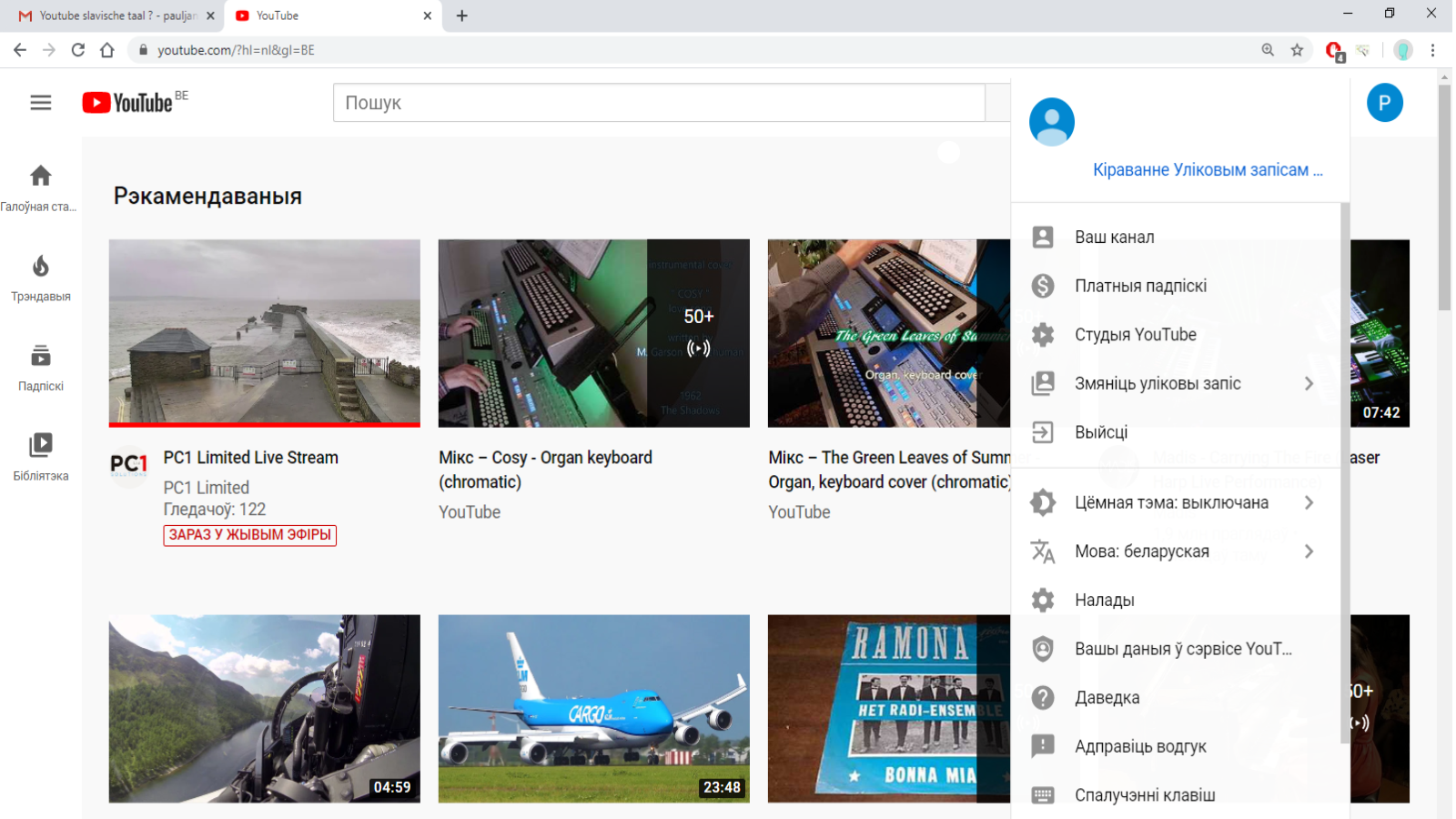The image size is (1456, 819).
Task: Click Кіраванне Уліковым запісам link
Action: 1208,170
